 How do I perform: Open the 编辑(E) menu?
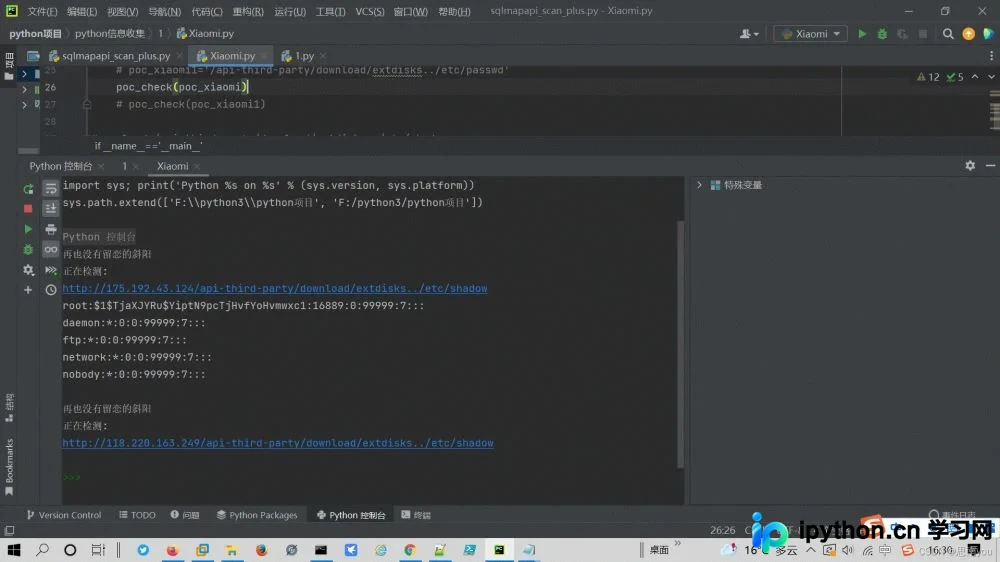[82, 11]
